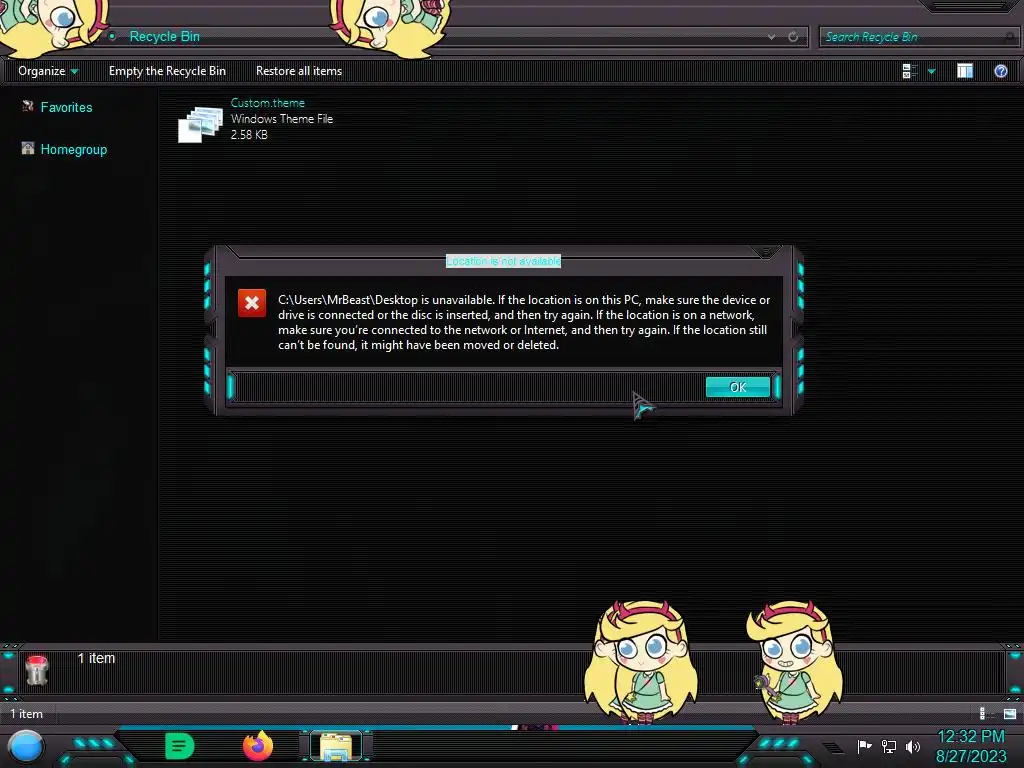Select the Custom.theme file
1024x768 pixels.
point(256,120)
